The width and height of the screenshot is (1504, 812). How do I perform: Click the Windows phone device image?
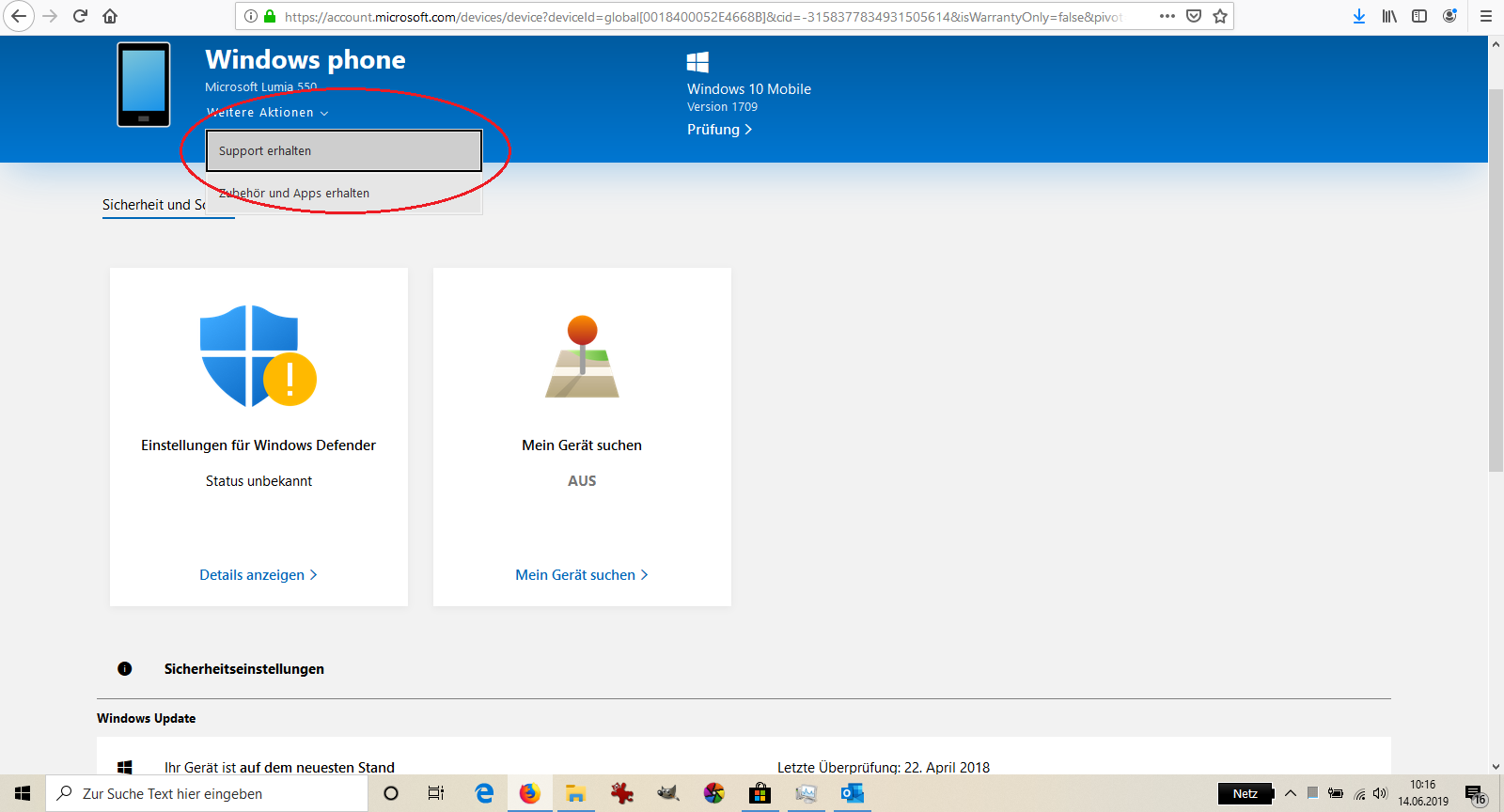pyautogui.click(x=144, y=85)
